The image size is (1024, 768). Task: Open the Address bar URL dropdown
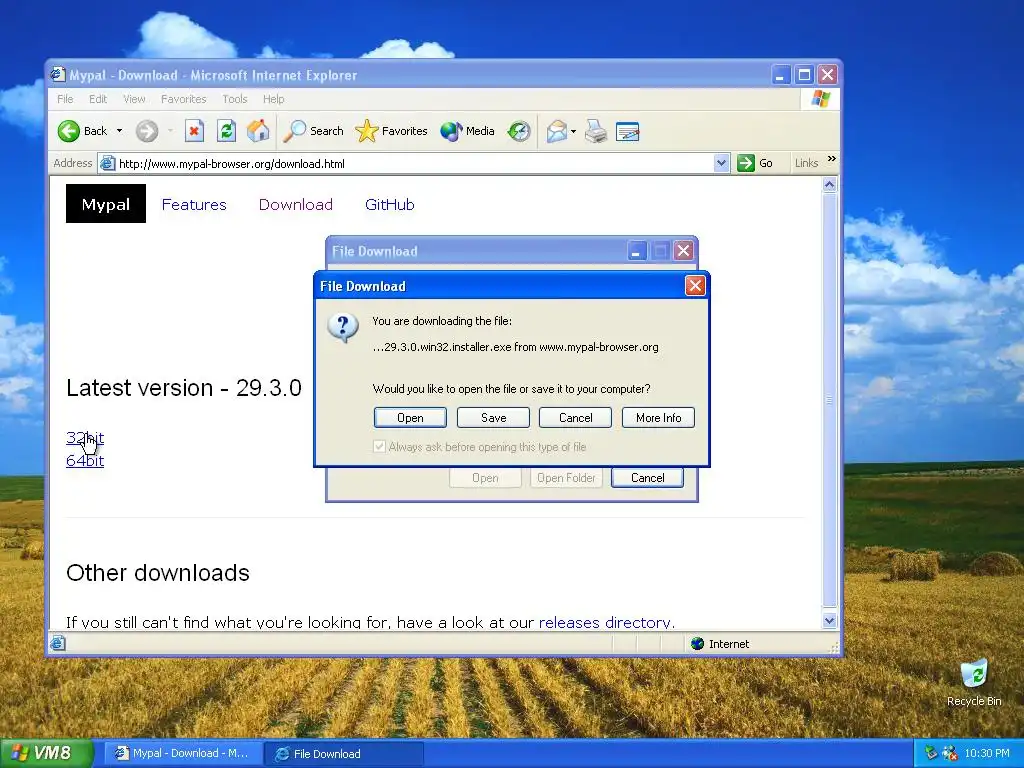(721, 163)
